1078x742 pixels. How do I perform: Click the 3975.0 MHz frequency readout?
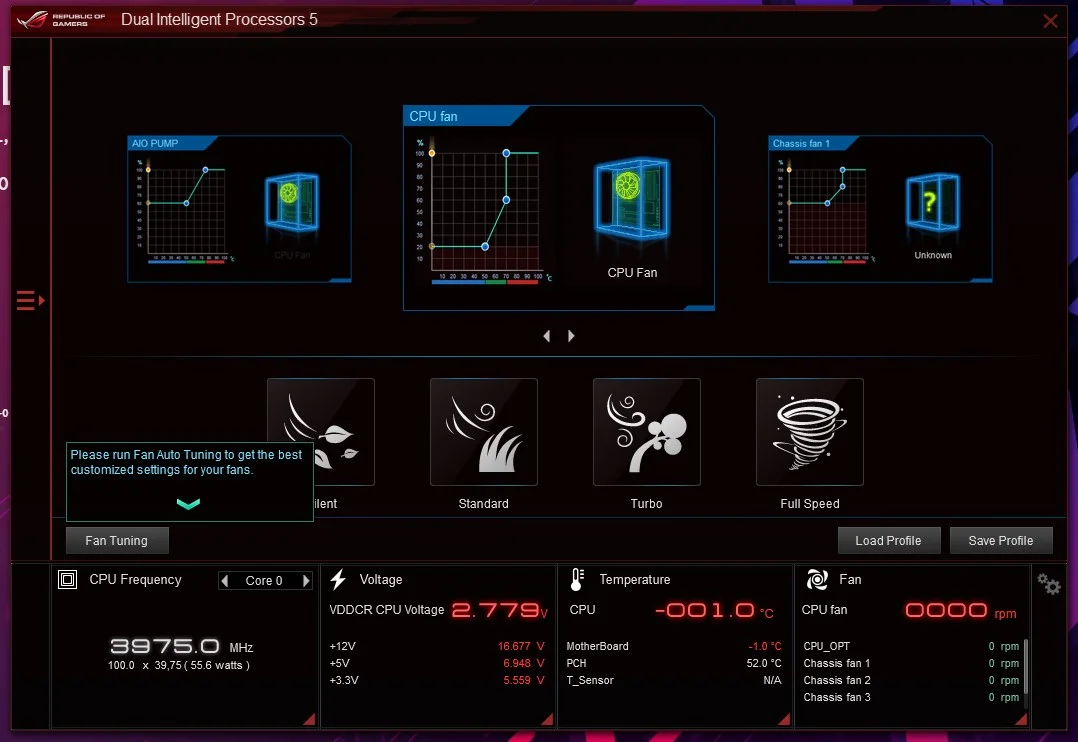click(182, 646)
